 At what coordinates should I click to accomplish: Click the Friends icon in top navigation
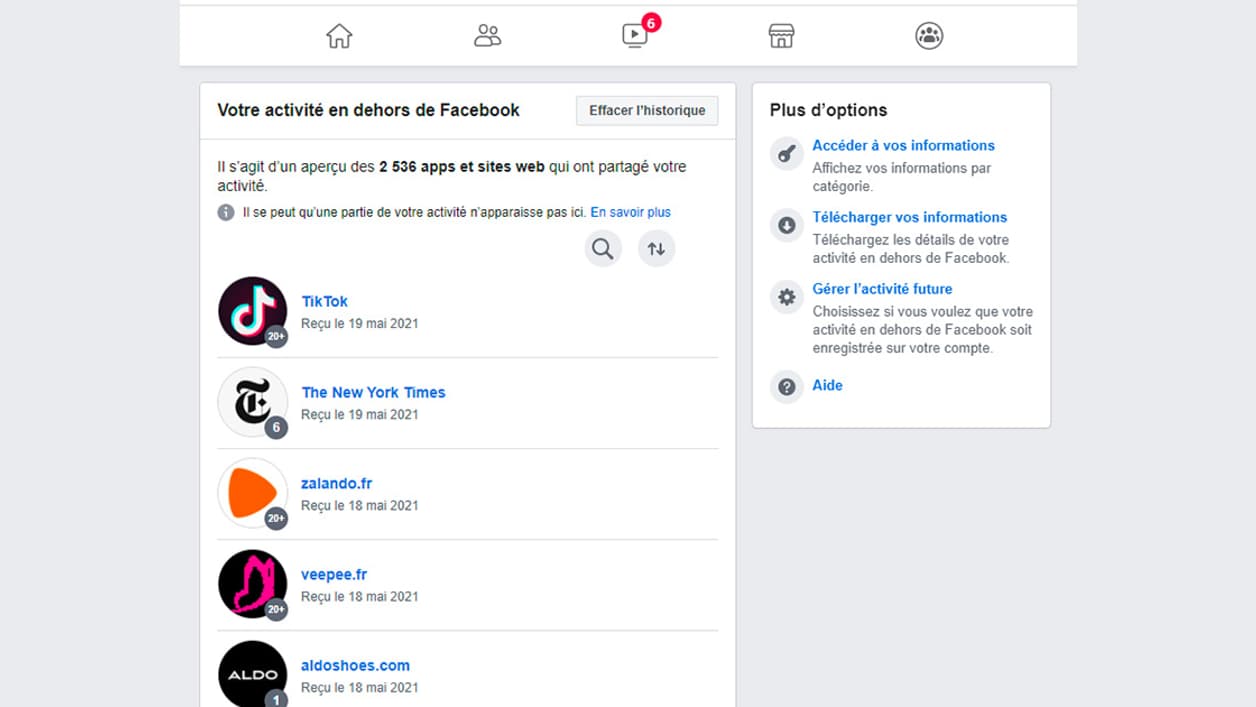point(487,35)
